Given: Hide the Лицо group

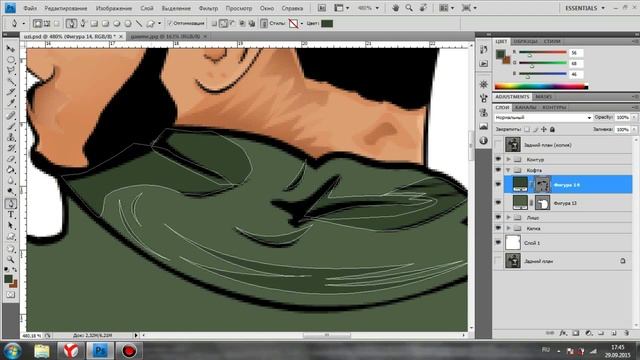Looking at the screenshot, I should 498,218.
